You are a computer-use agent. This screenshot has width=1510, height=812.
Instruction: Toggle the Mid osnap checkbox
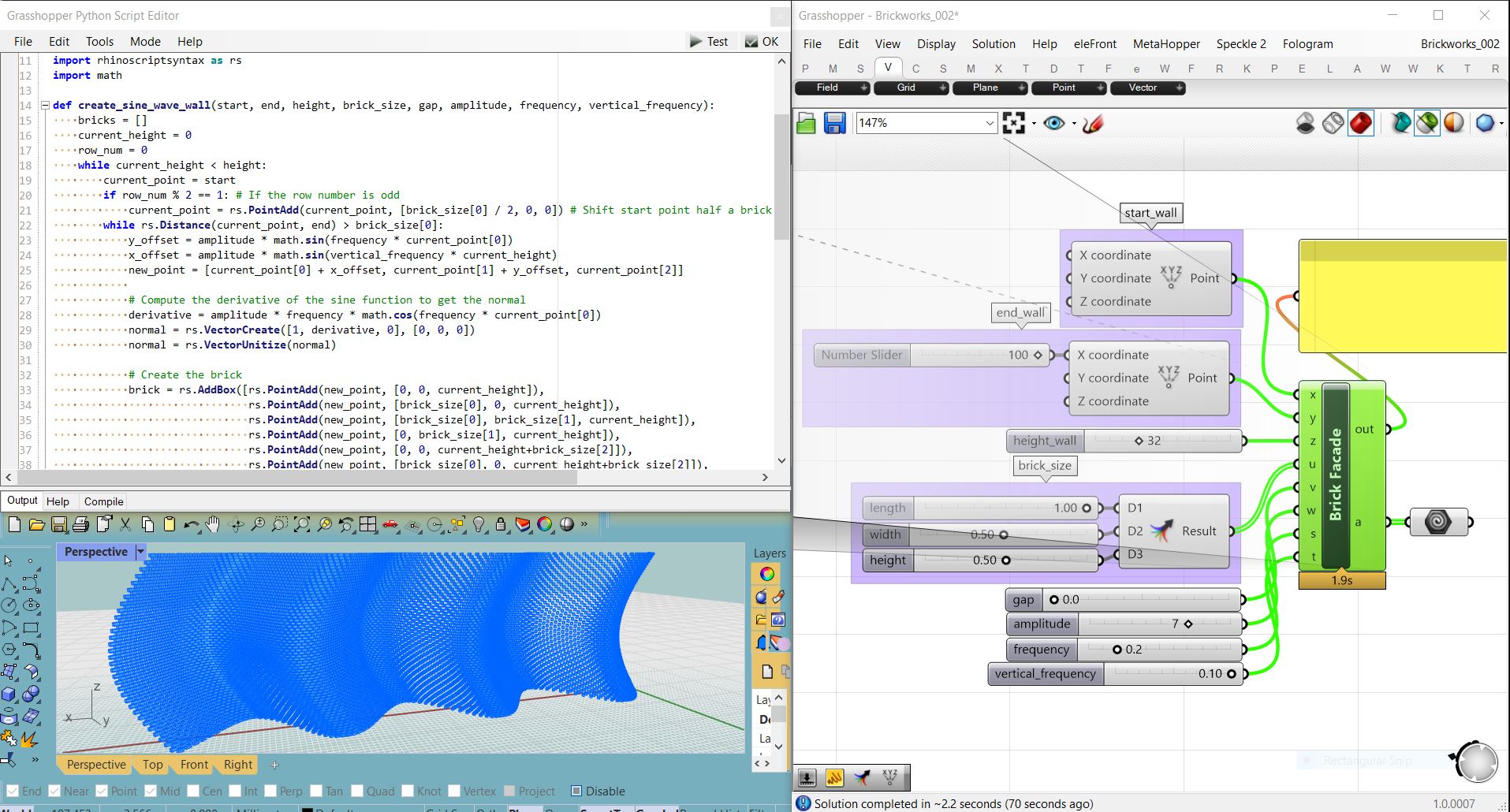pos(151,791)
